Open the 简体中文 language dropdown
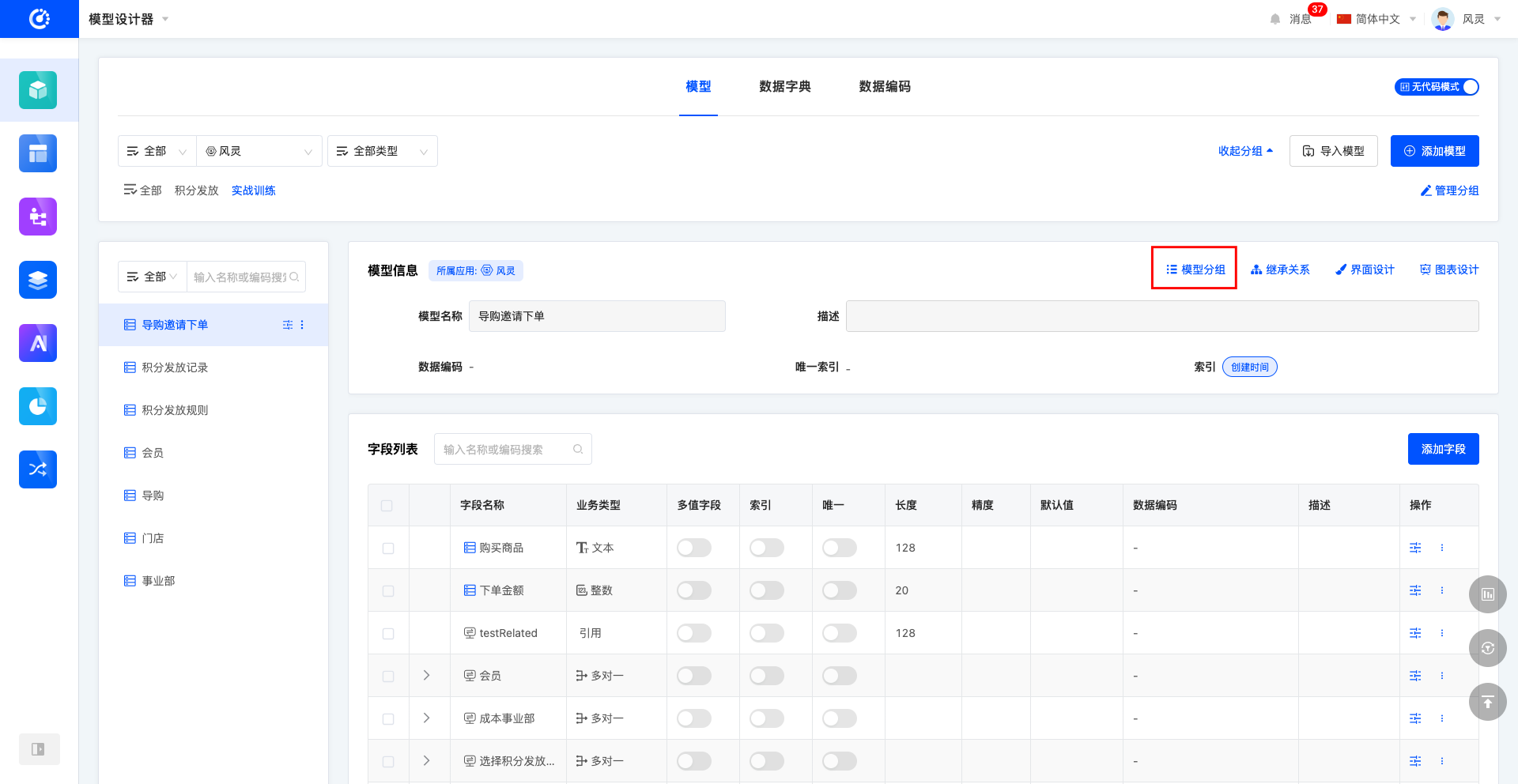1518x784 pixels. click(1376, 19)
